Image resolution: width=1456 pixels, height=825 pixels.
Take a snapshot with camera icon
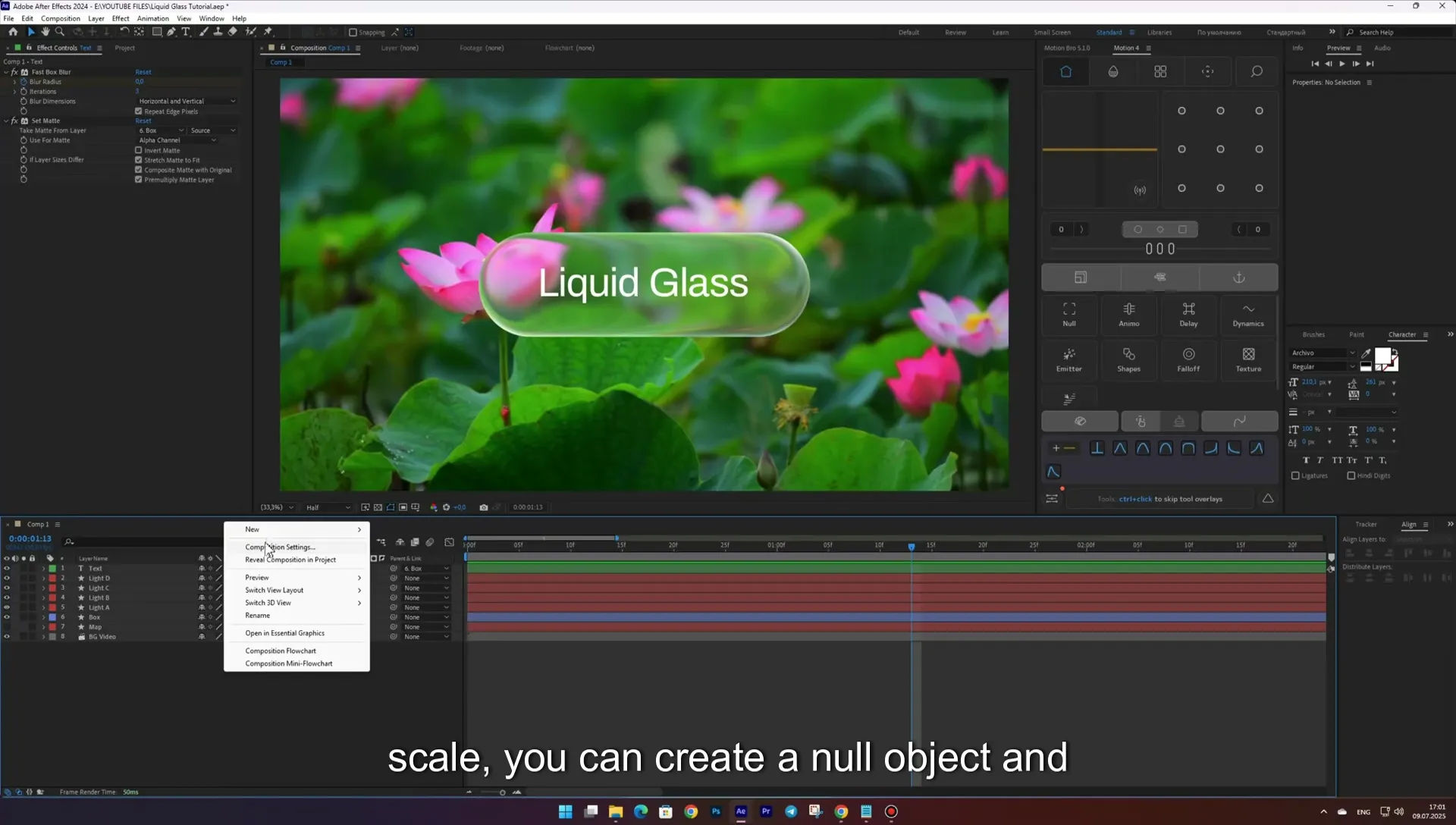click(x=483, y=507)
